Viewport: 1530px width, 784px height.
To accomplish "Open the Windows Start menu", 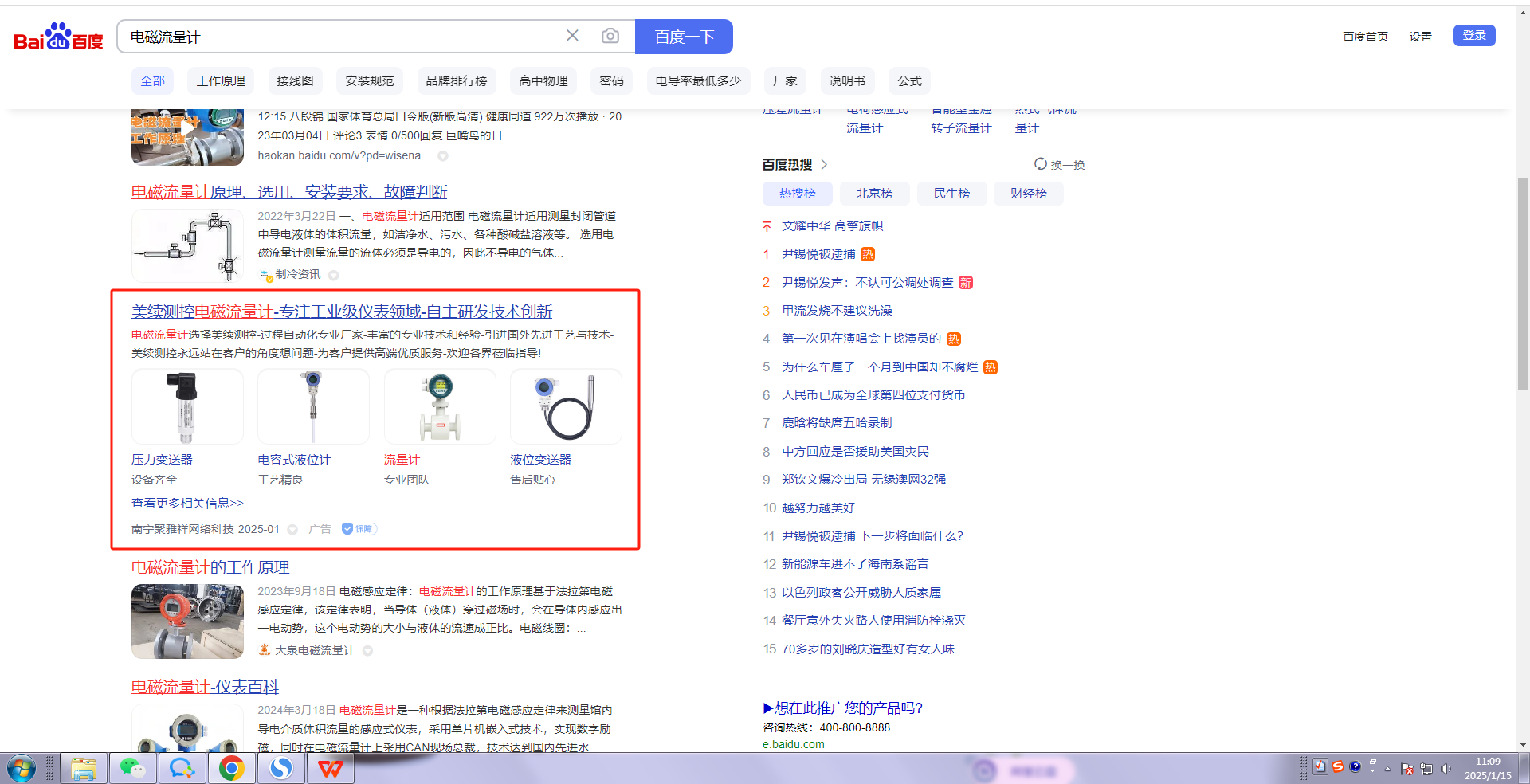I will [x=22, y=769].
